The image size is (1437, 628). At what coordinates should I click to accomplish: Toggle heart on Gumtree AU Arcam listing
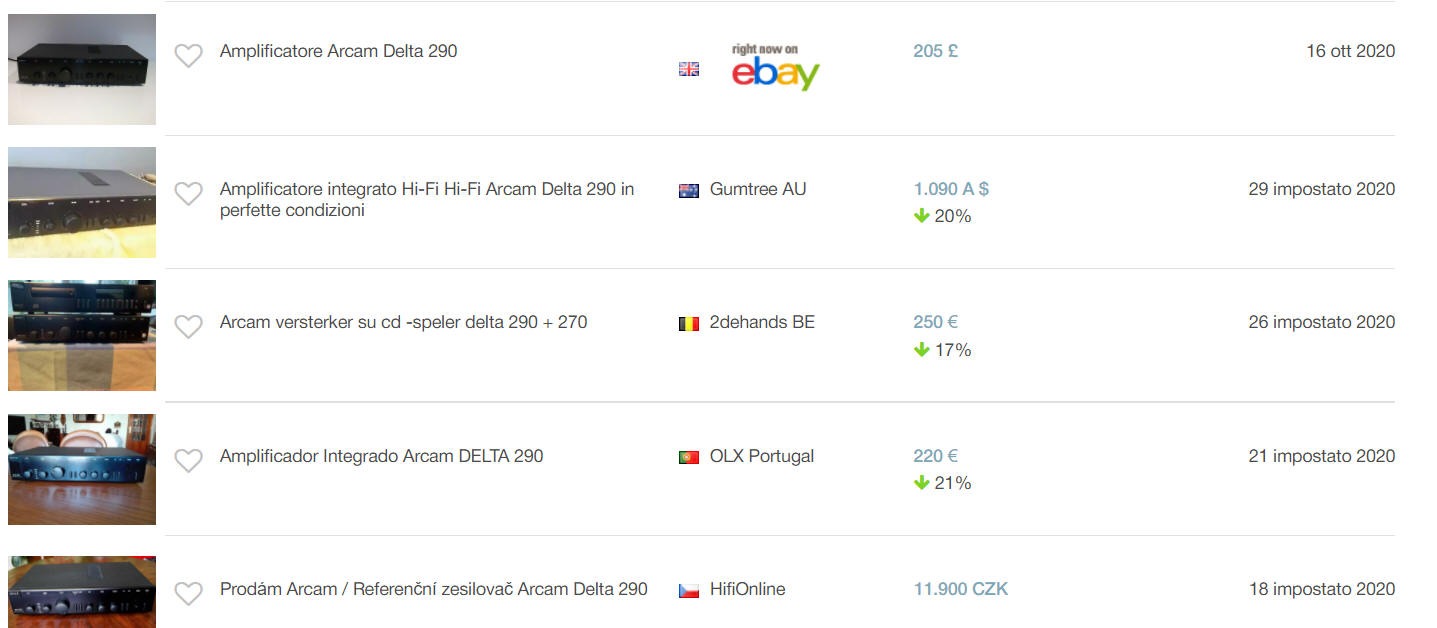pyautogui.click(x=188, y=194)
